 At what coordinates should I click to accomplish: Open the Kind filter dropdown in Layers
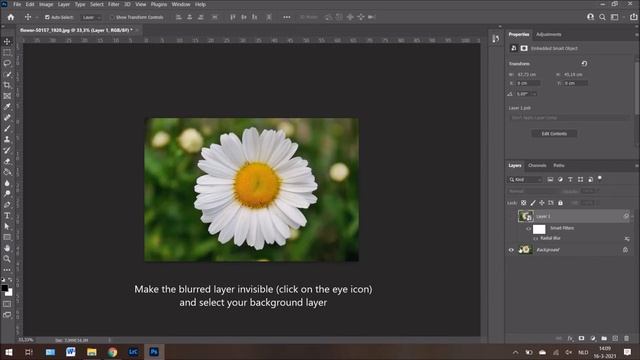click(525, 180)
